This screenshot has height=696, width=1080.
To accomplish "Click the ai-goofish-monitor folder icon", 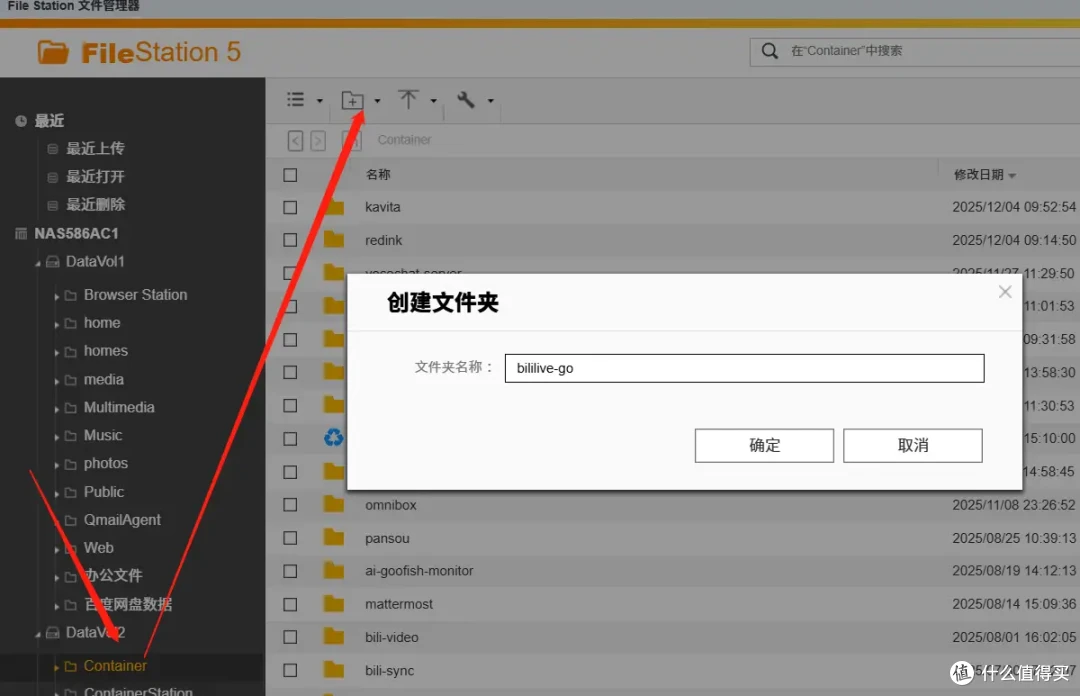I will (334, 570).
